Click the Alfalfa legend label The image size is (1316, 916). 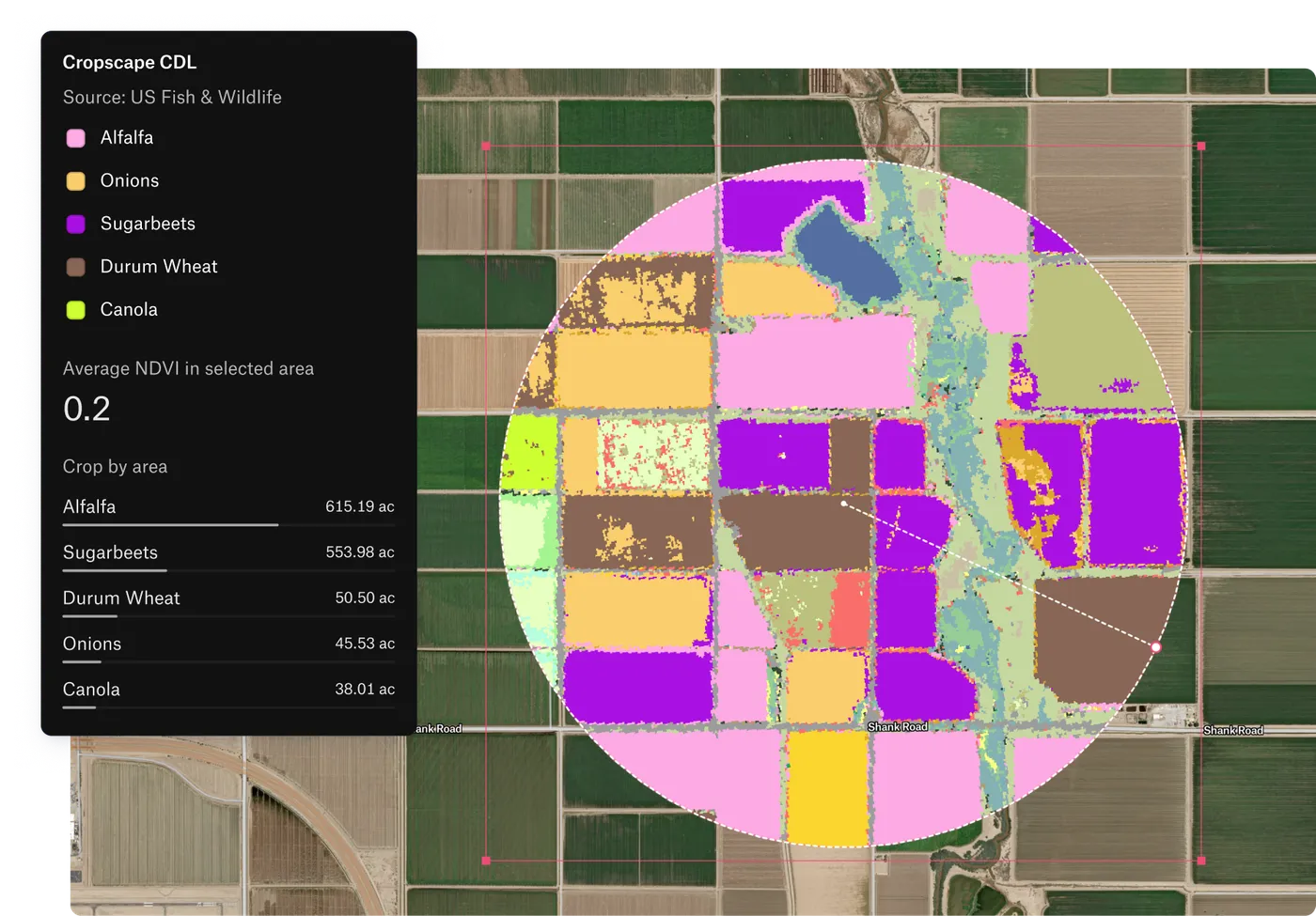point(127,138)
